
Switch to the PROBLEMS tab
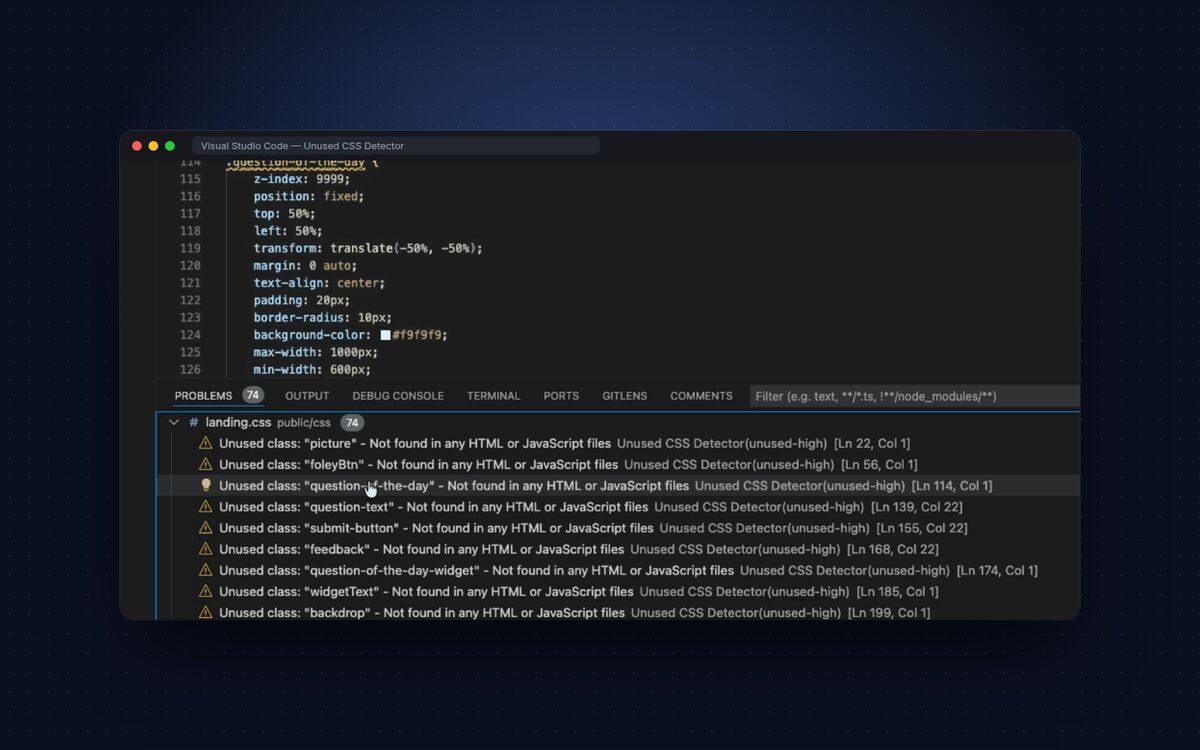pos(203,396)
